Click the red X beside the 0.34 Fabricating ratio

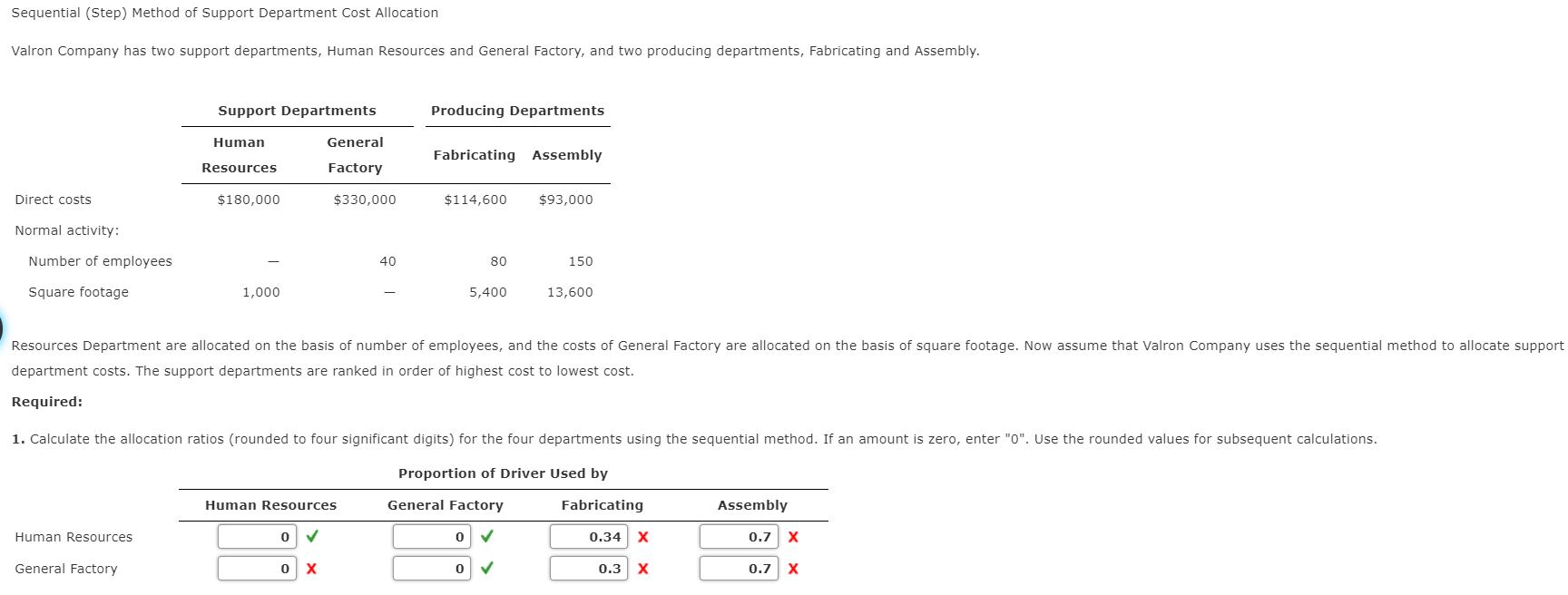[x=644, y=536]
